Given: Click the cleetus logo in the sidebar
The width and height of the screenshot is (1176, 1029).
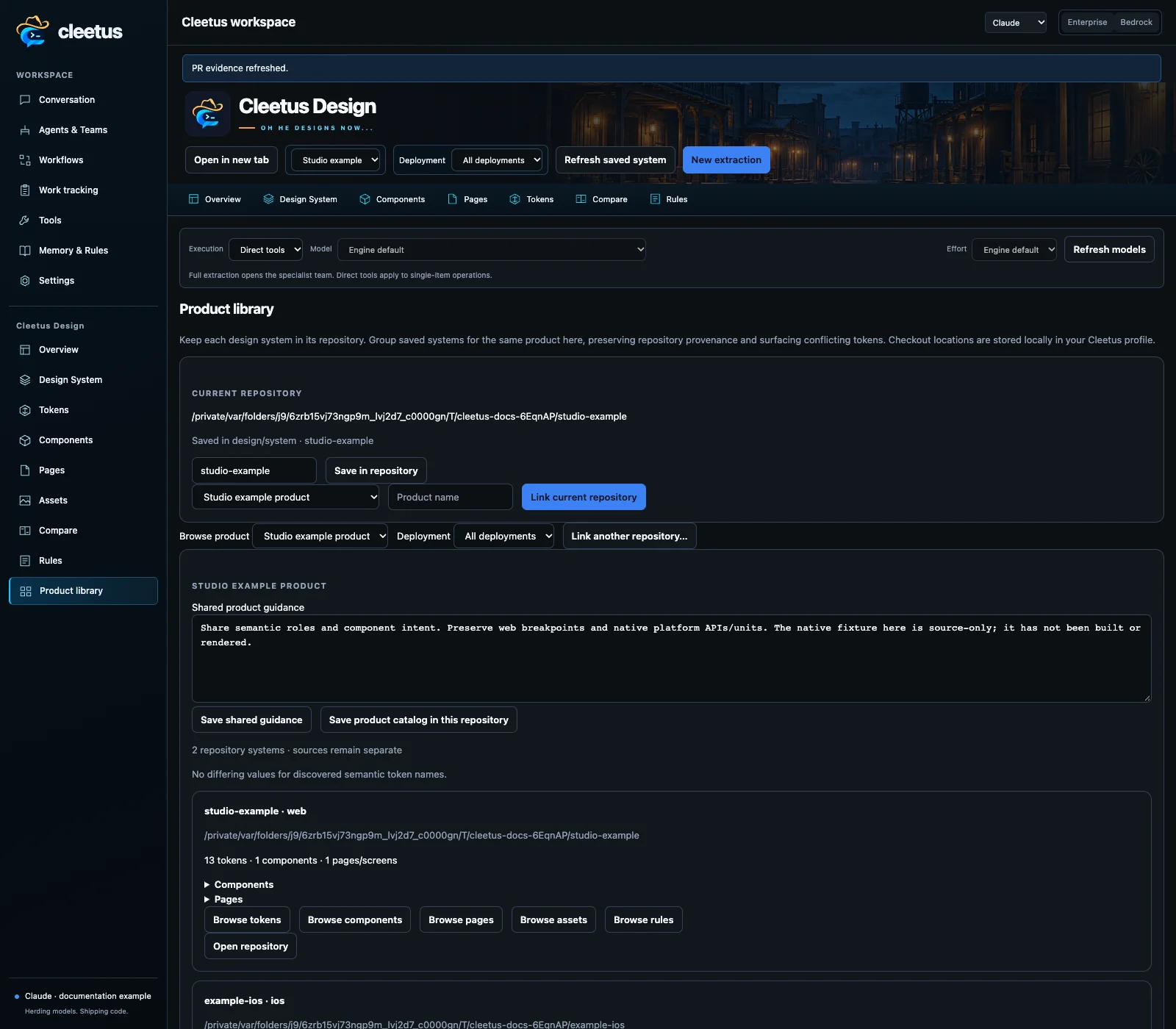Looking at the screenshot, I should tap(69, 32).
